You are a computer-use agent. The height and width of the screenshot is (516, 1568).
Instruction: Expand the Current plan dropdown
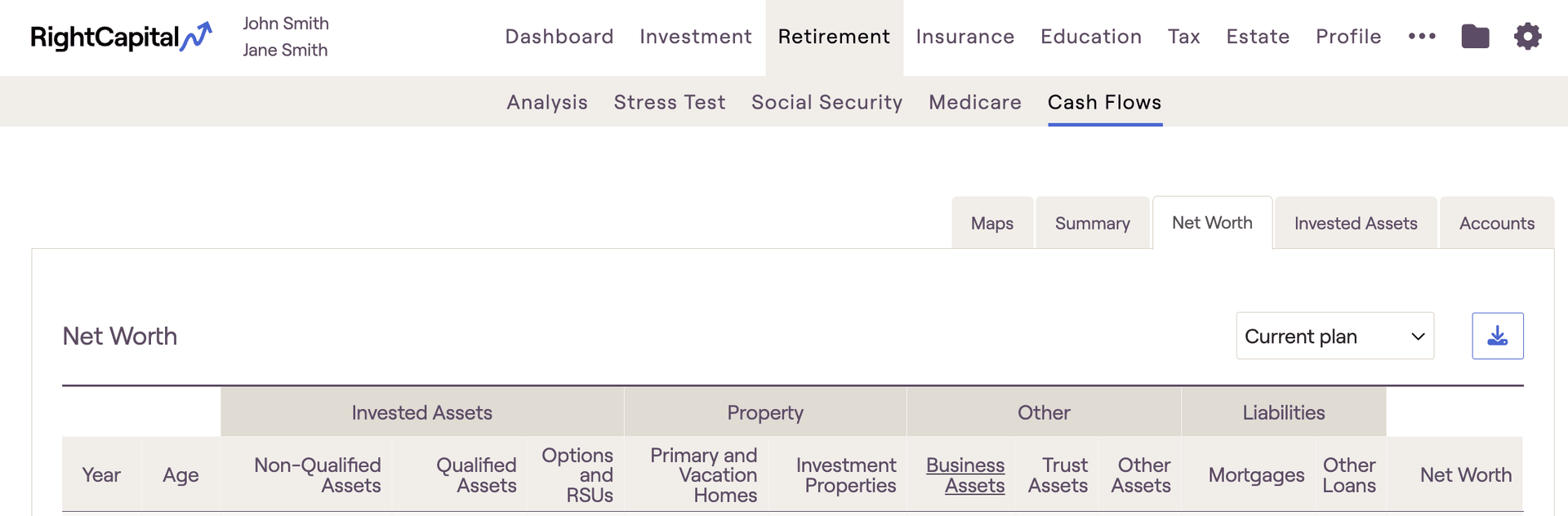[x=1334, y=336]
